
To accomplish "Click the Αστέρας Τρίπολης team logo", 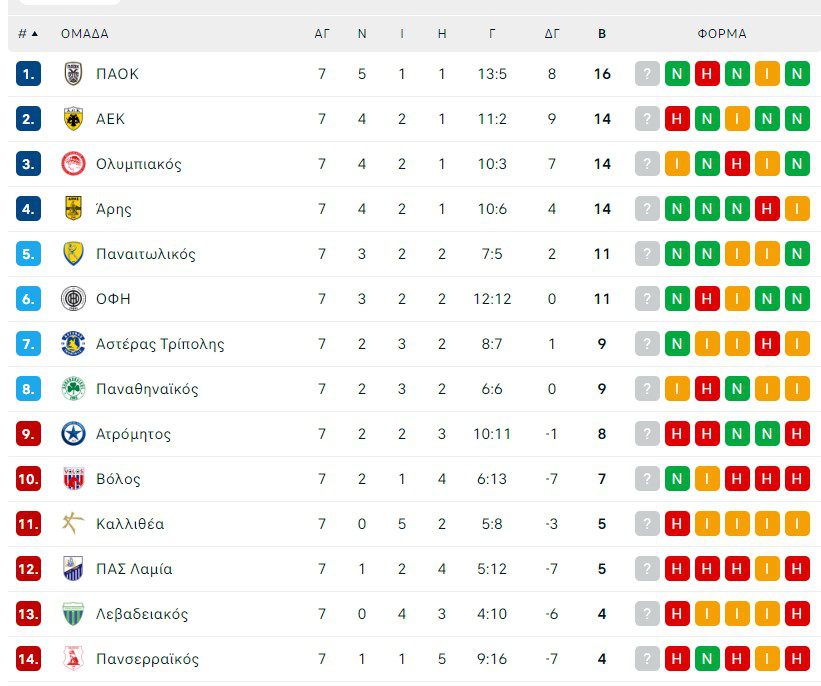I will (x=73, y=344).
